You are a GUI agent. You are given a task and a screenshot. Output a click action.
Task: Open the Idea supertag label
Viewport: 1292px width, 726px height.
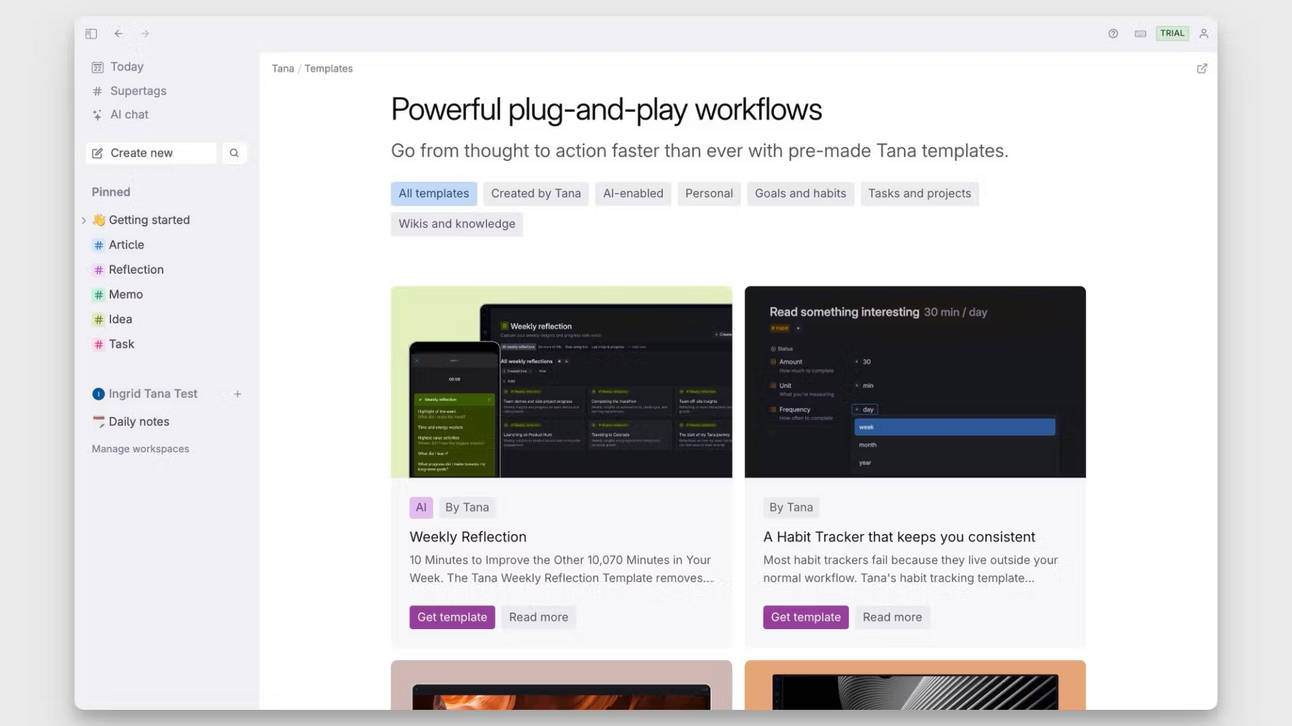[x=120, y=320]
